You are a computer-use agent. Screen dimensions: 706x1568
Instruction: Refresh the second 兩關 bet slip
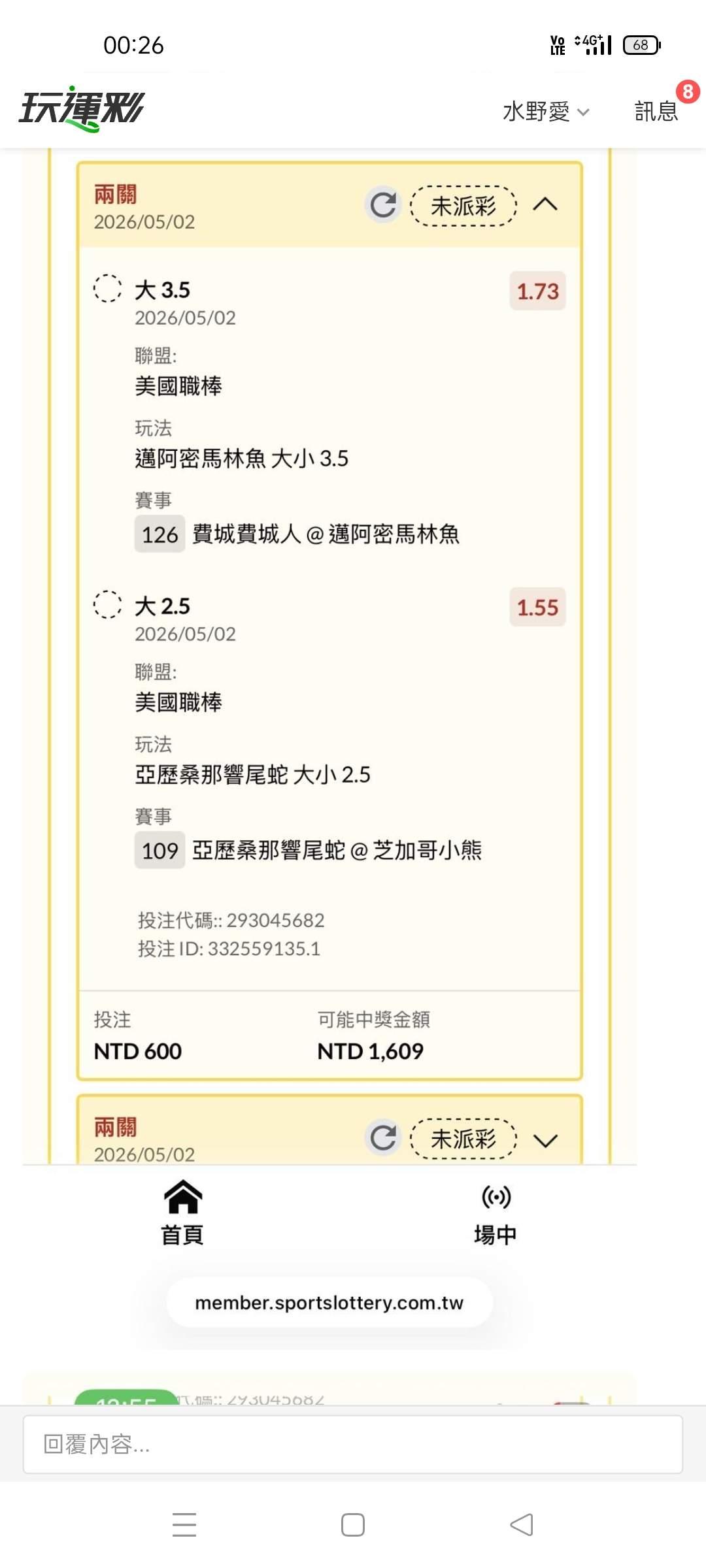click(x=383, y=1138)
